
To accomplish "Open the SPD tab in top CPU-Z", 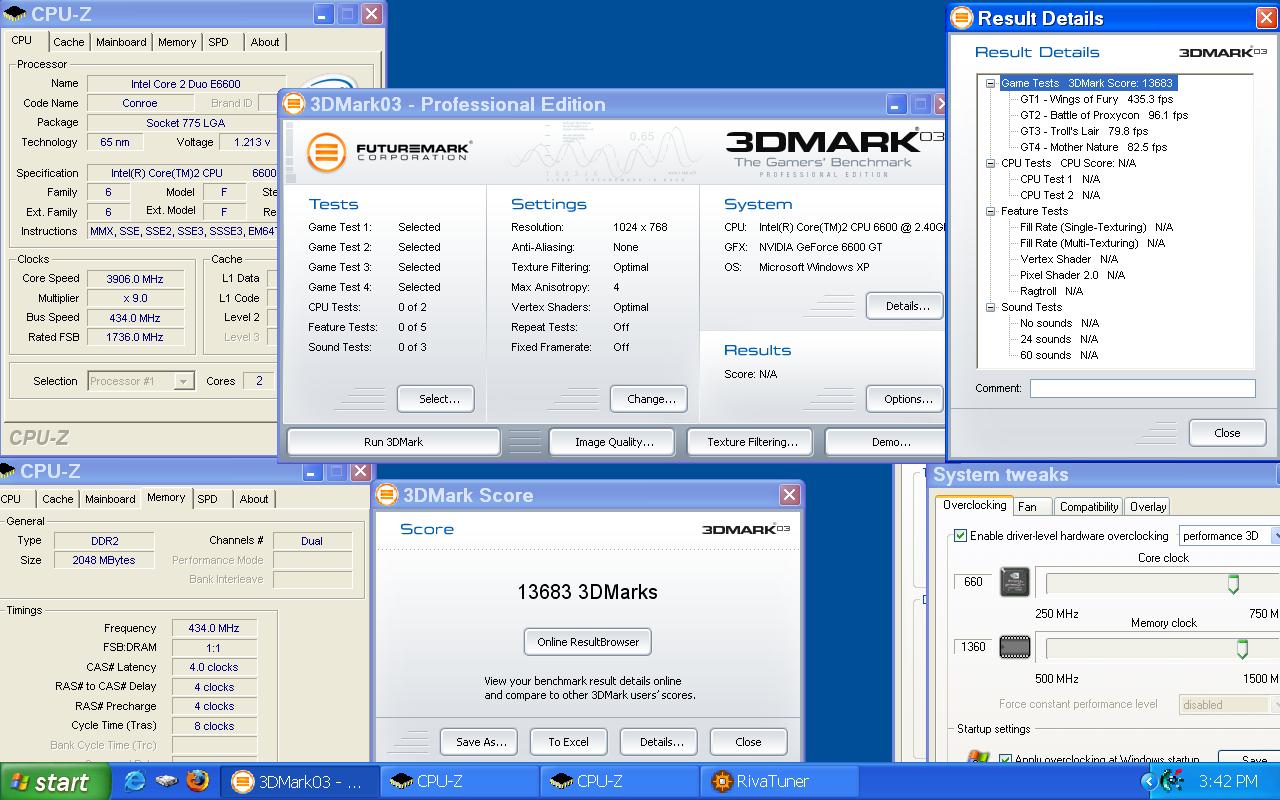I will pyautogui.click(x=218, y=42).
